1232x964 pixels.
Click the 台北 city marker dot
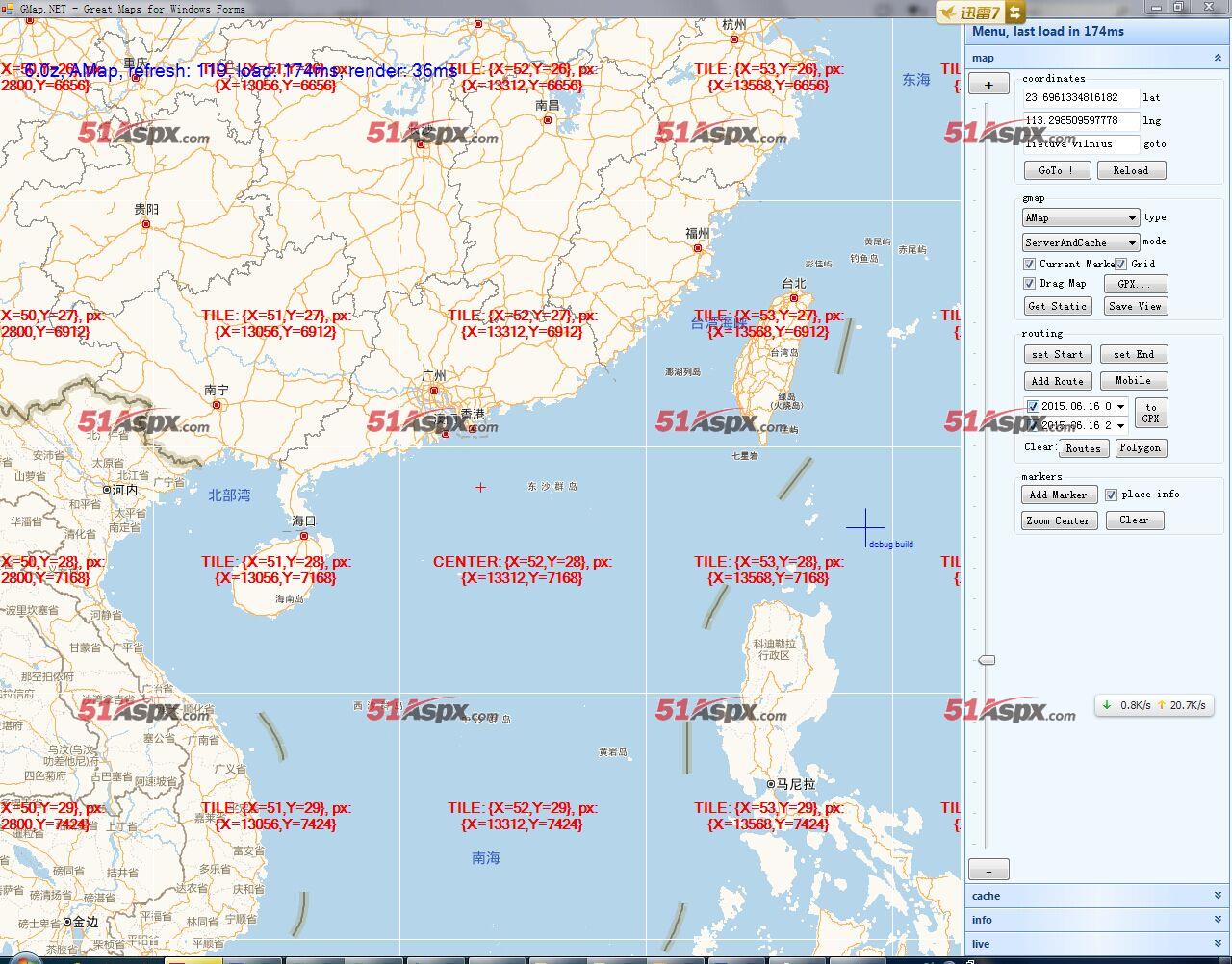click(x=794, y=298)
